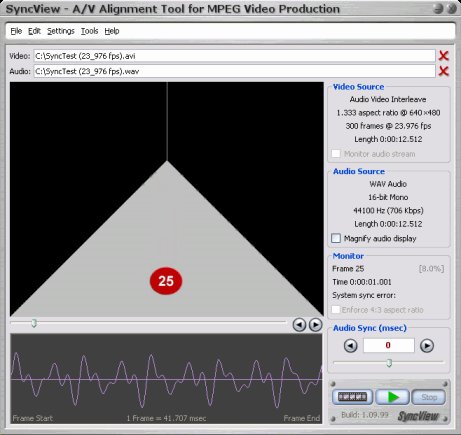
Task: Start playback with the green play button
Action: [x=392, y=397]
